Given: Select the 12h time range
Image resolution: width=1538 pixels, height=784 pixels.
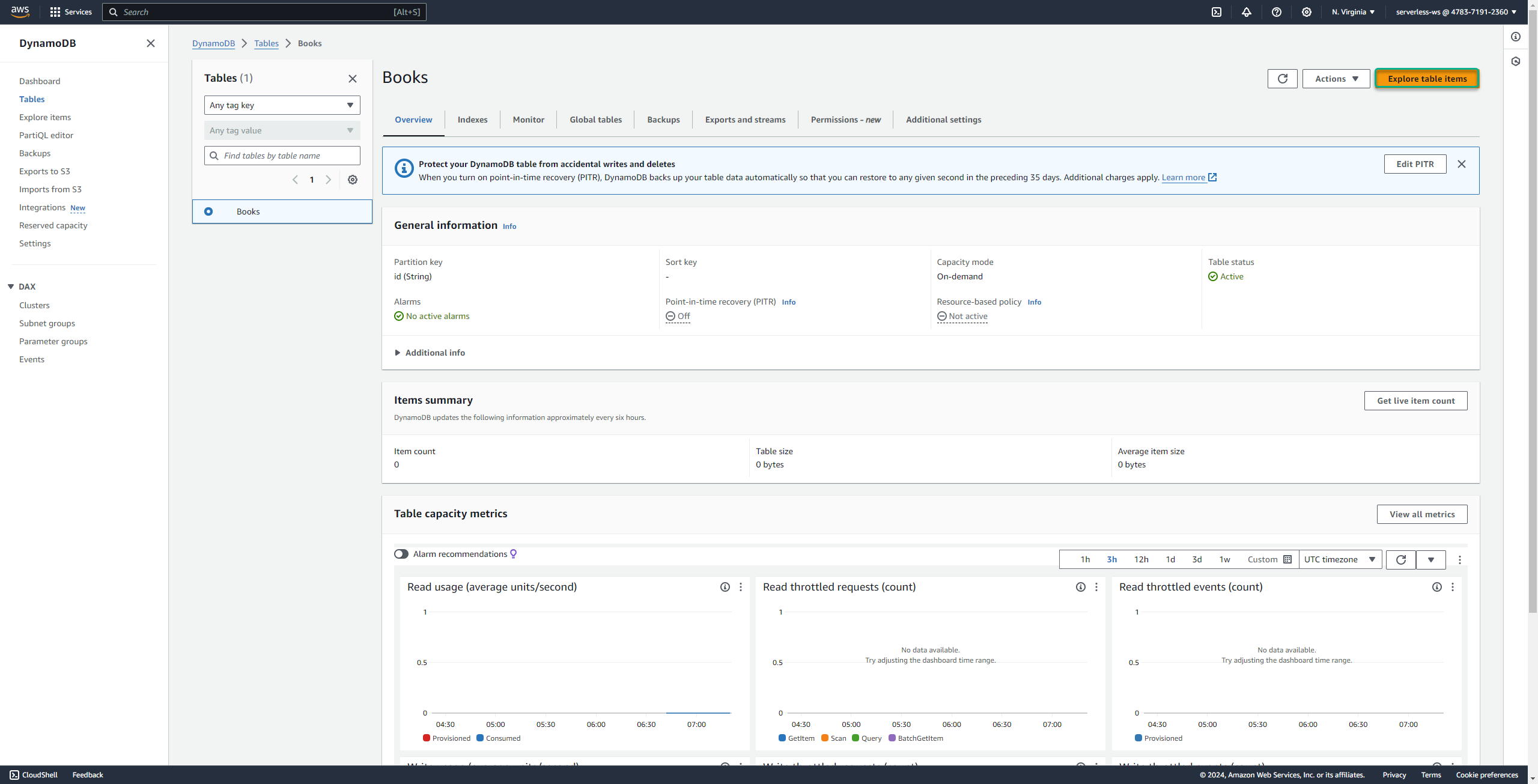Looking at the screenshot, I should (1141, 559).
